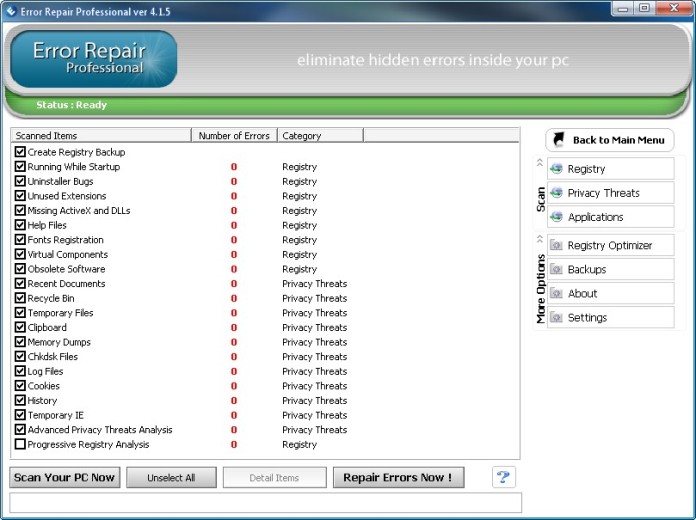Viewport: 696px width, 520px height.
Task: Open help with the question mark icon
Action: tap(504, 477)
